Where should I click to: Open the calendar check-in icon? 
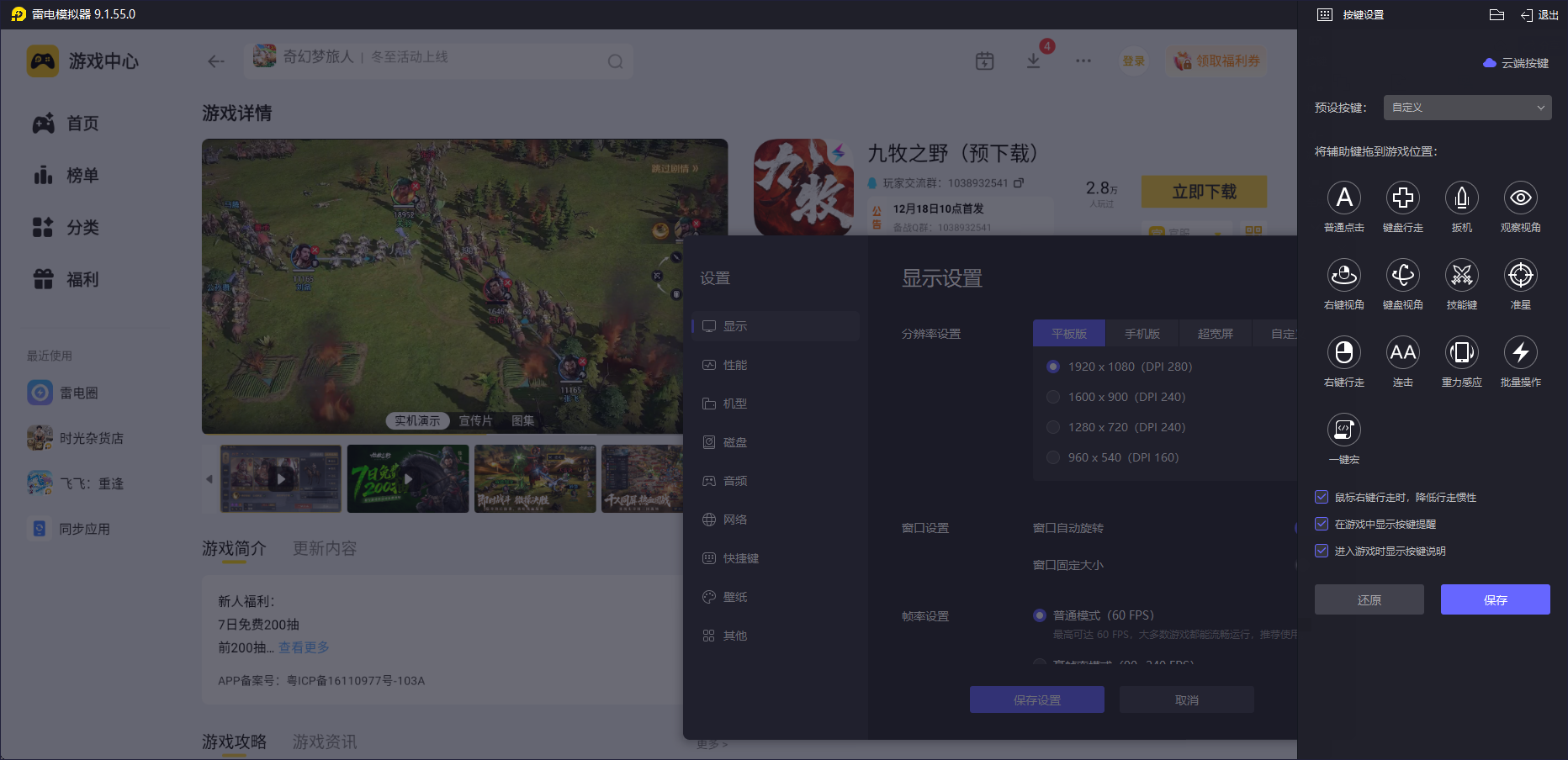coord(985,61)
